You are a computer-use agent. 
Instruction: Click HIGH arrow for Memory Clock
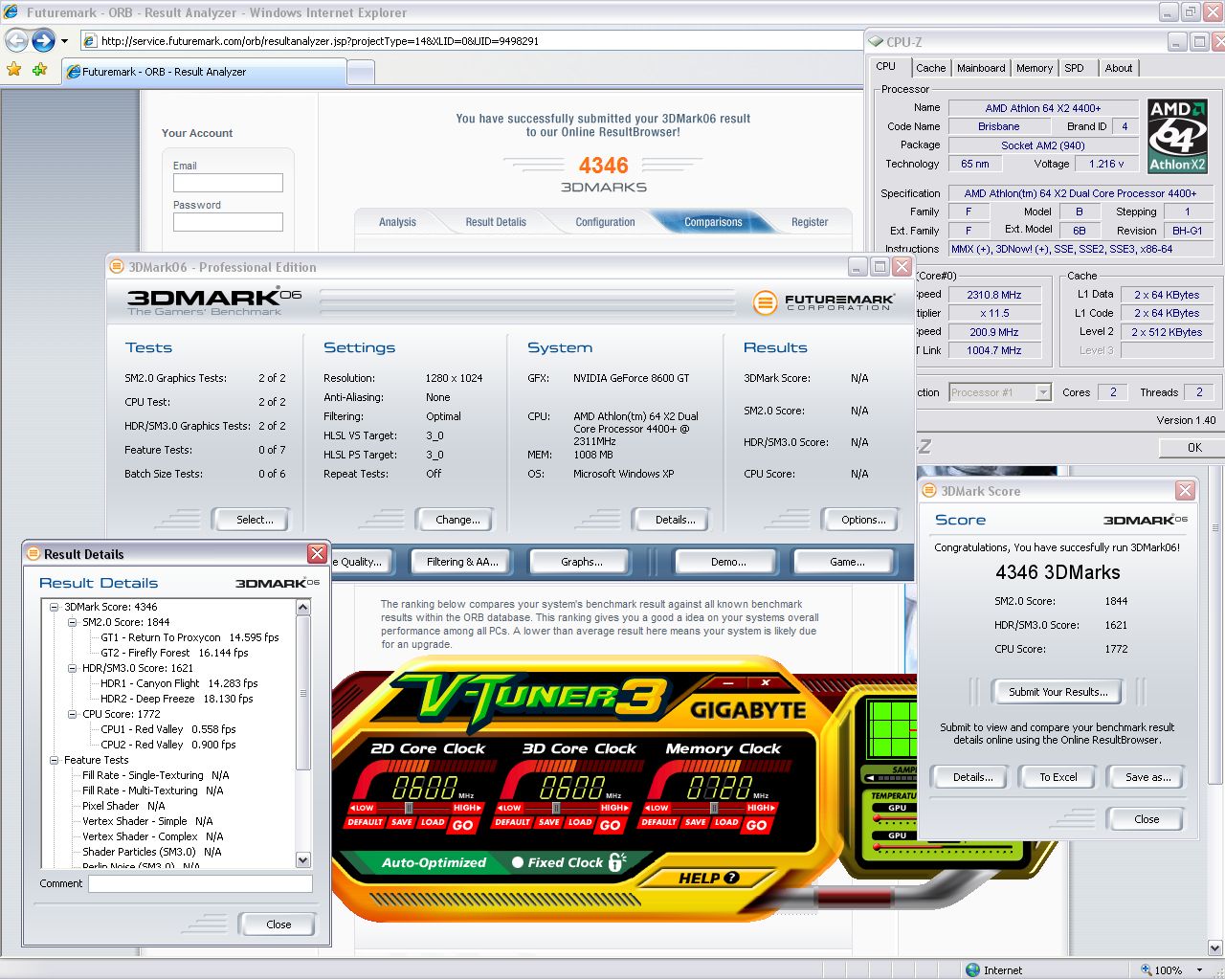(762, 808)
